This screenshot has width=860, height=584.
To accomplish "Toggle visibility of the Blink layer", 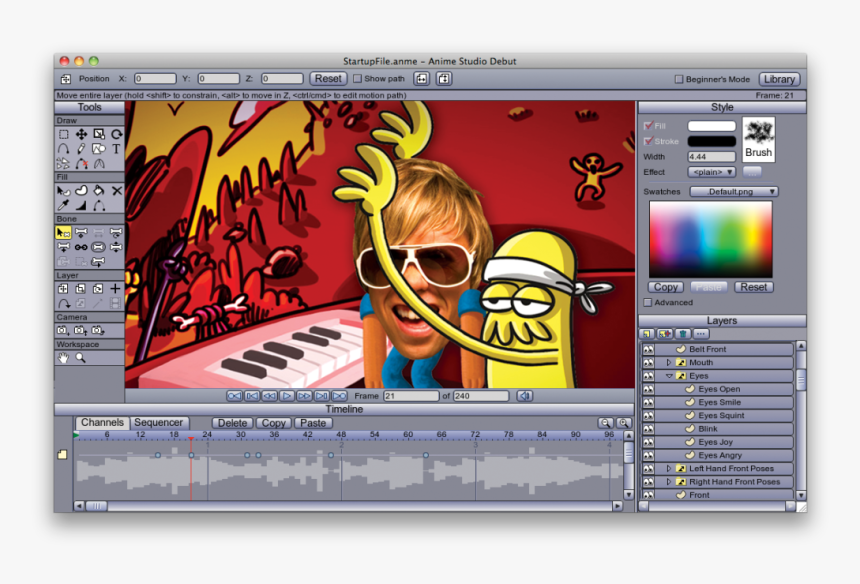I will coord(648,429).
